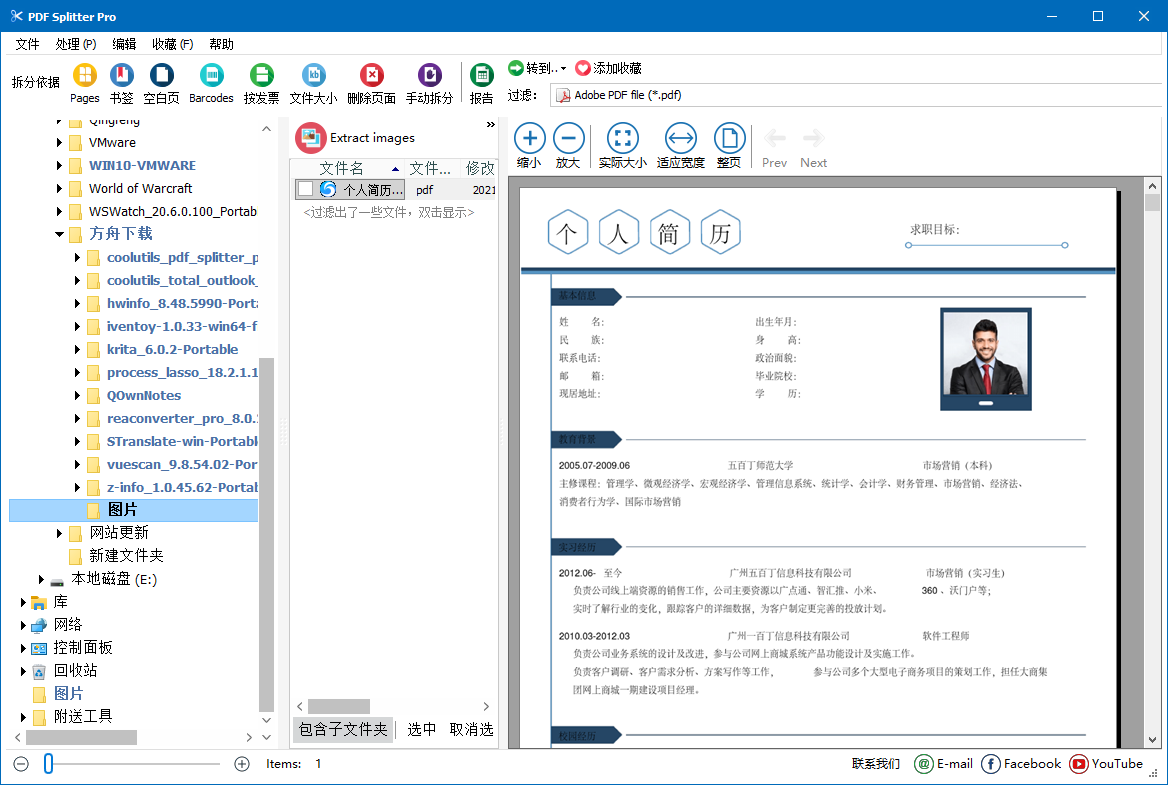Expand the 控制面板 tree node
Viewport: 1168px width, 785px height.
[x=23, y=648]
